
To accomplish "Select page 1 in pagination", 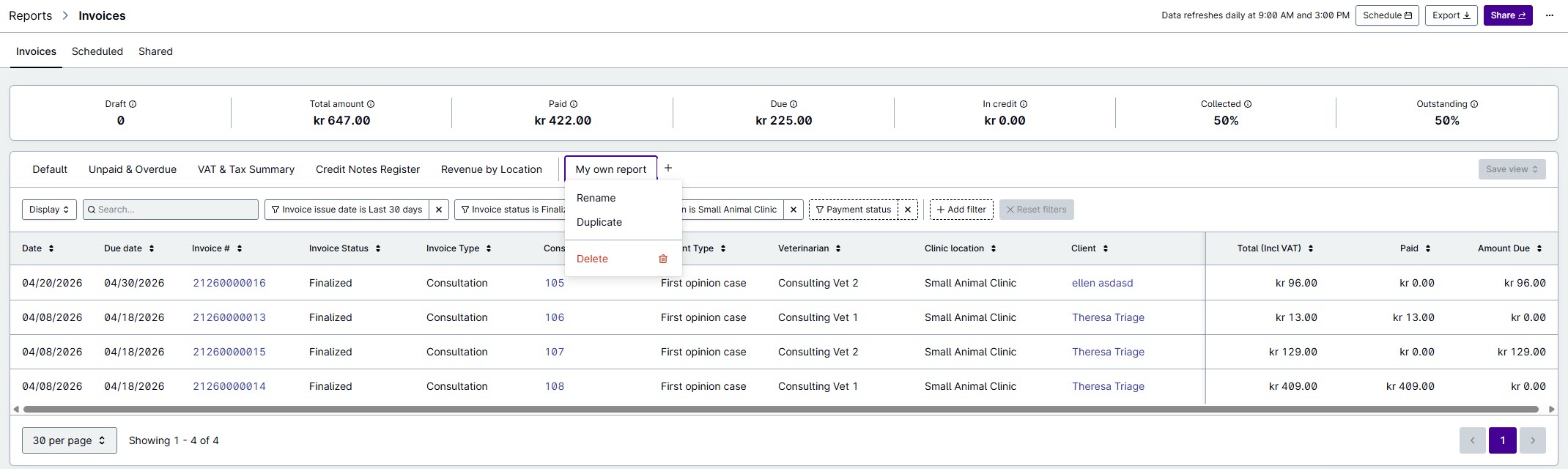I will pyautogui.click(x=1503, y=440).
